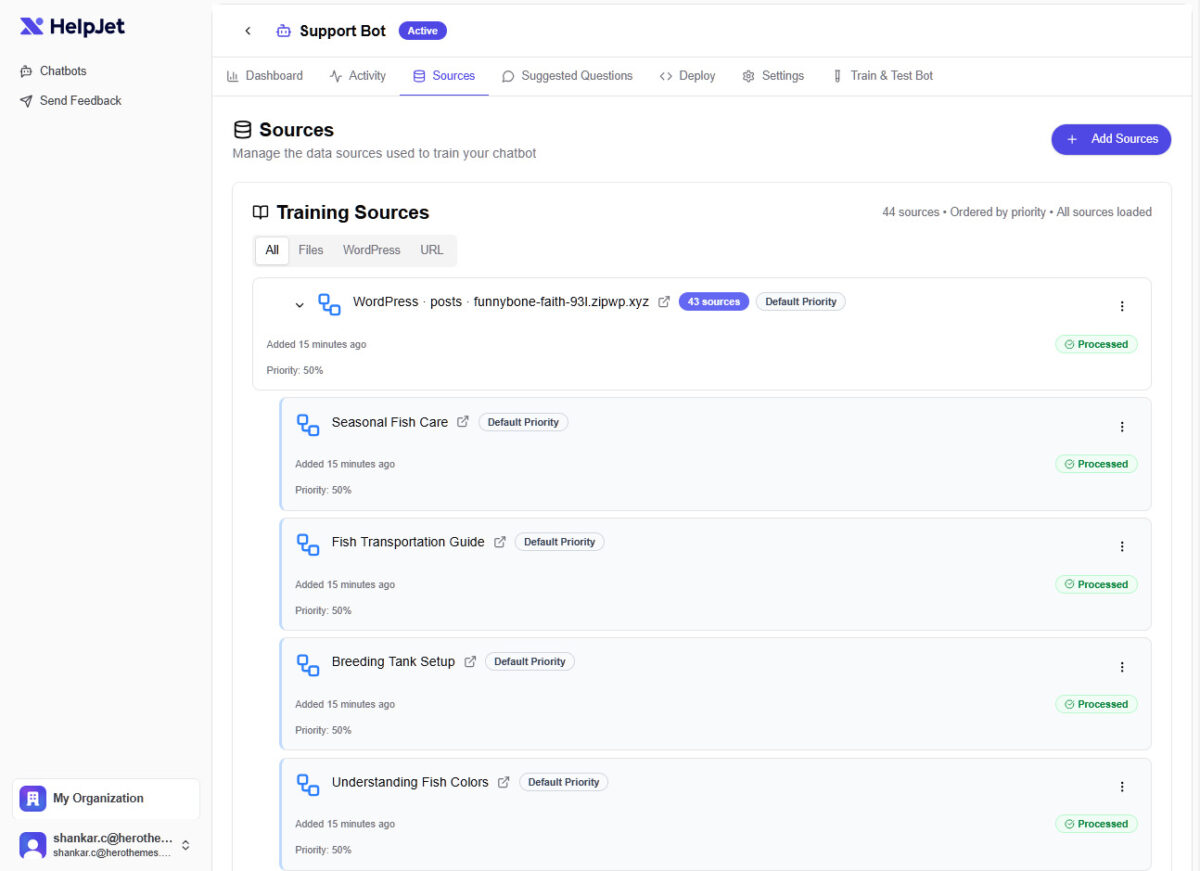The image size is (1200, 871).
Task: Open the Seasonal Fish Care external link
Action: coord(463,422)
